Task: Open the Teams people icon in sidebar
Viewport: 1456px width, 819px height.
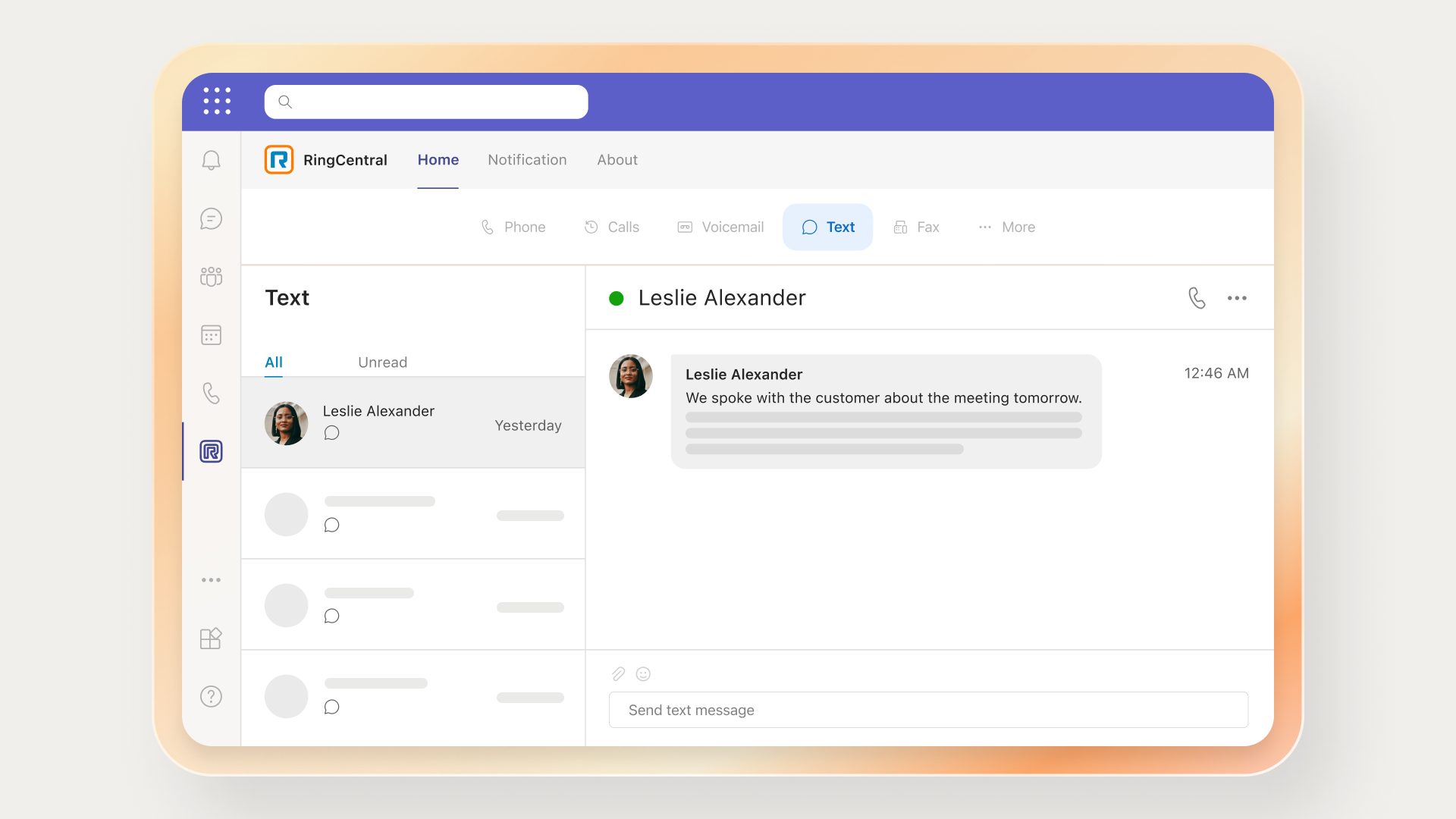Action: pos(211,277)
